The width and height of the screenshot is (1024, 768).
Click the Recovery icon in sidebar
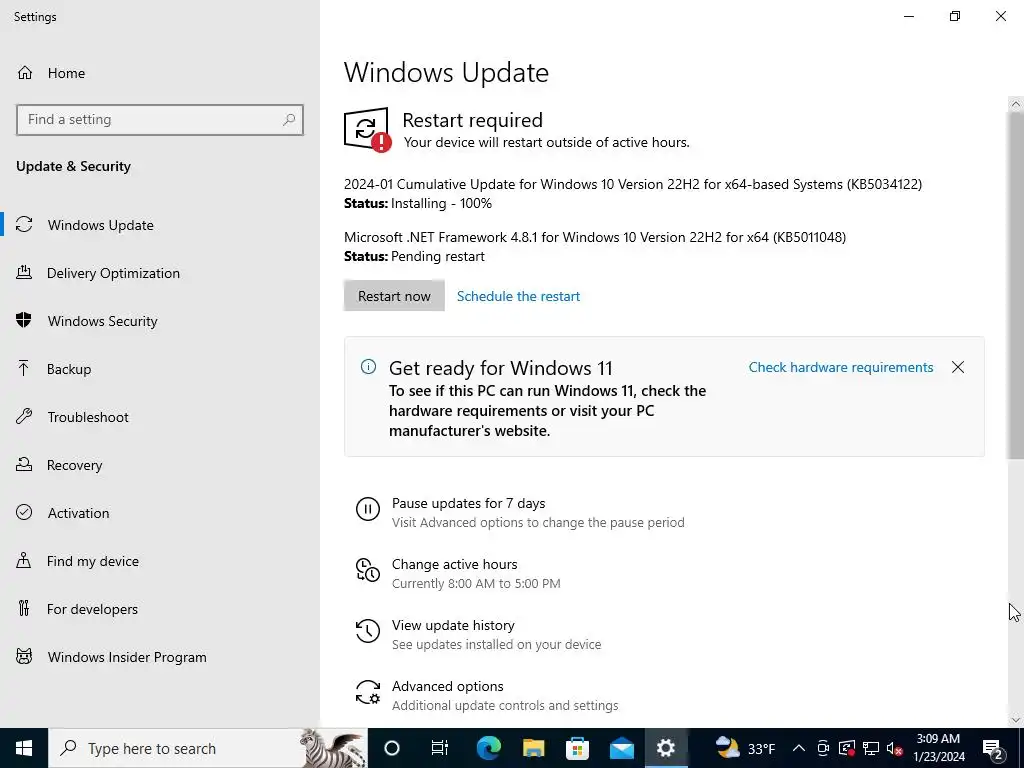coord(24,464)
